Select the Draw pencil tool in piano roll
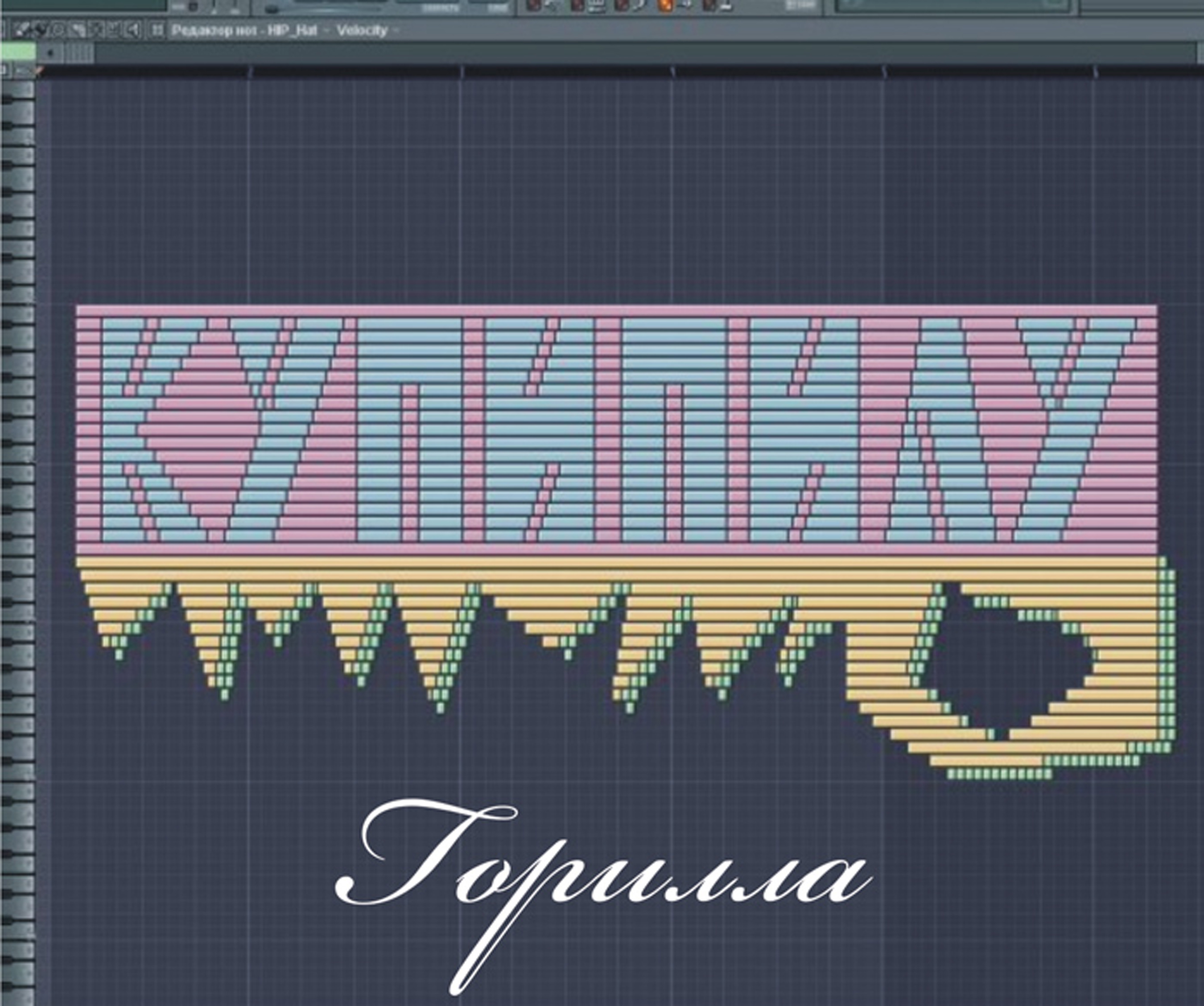The width and height of the screenshot is (1204, 1006). 21,30
